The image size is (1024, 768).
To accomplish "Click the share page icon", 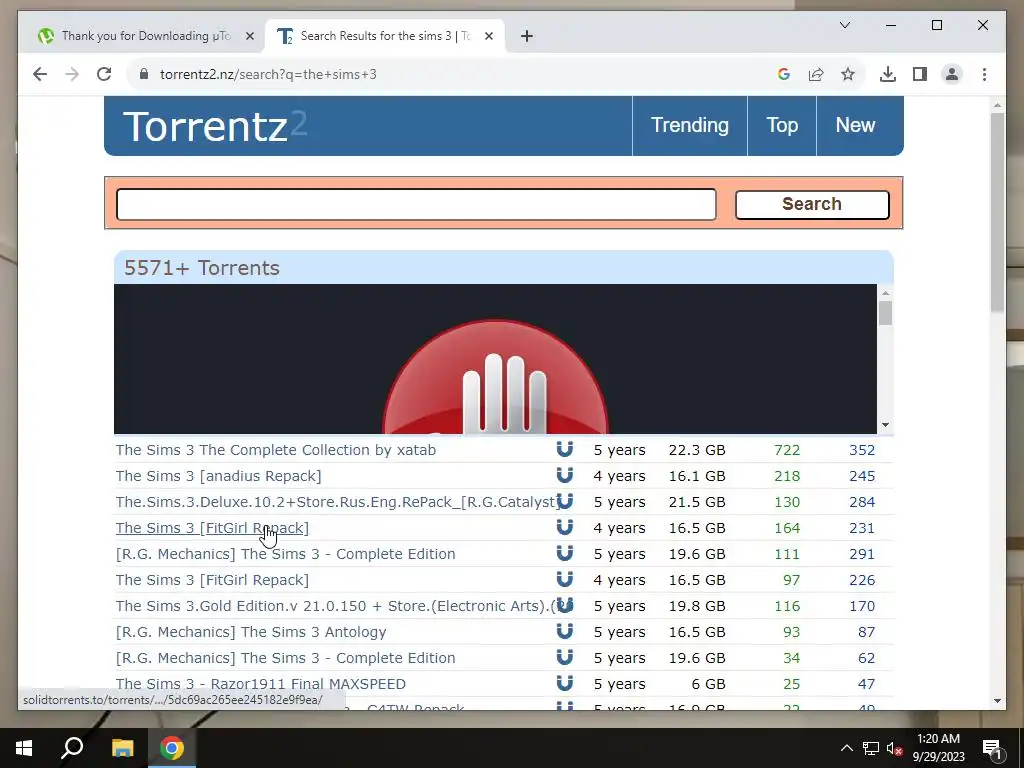I will pyautogui.click(x=816, y=74).
